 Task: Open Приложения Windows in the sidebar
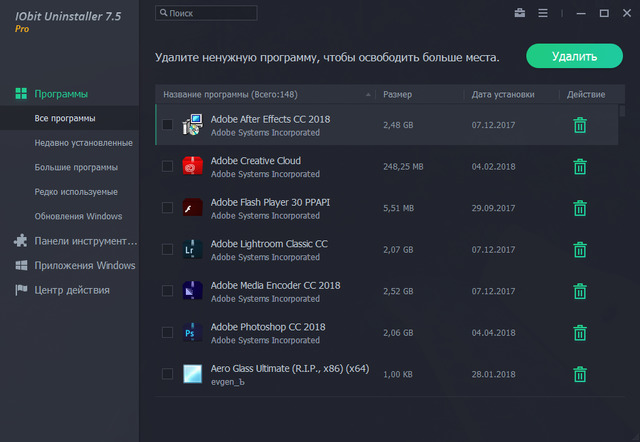point(84,265)
